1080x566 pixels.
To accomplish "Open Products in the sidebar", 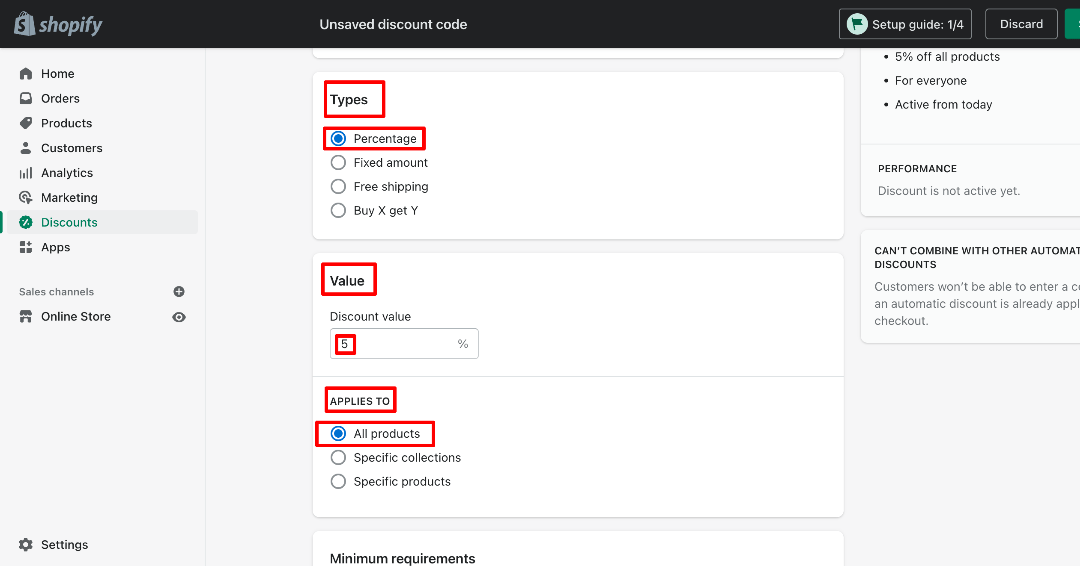I will click(67, 123).
